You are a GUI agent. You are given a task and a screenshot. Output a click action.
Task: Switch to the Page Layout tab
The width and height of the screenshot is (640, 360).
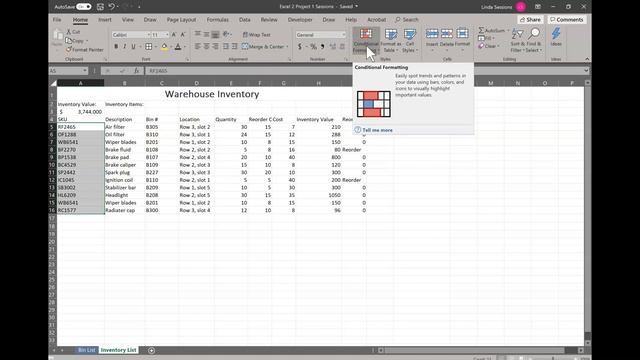pyautogui.click(x=181, y=20)
